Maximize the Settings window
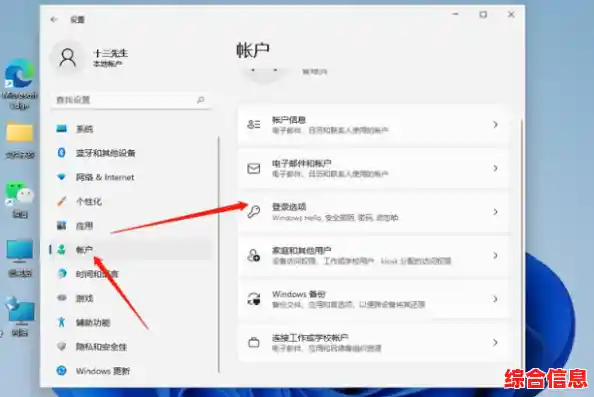Image resolution: width=594 pixels, height=397 pixels. tap(483, 14)
